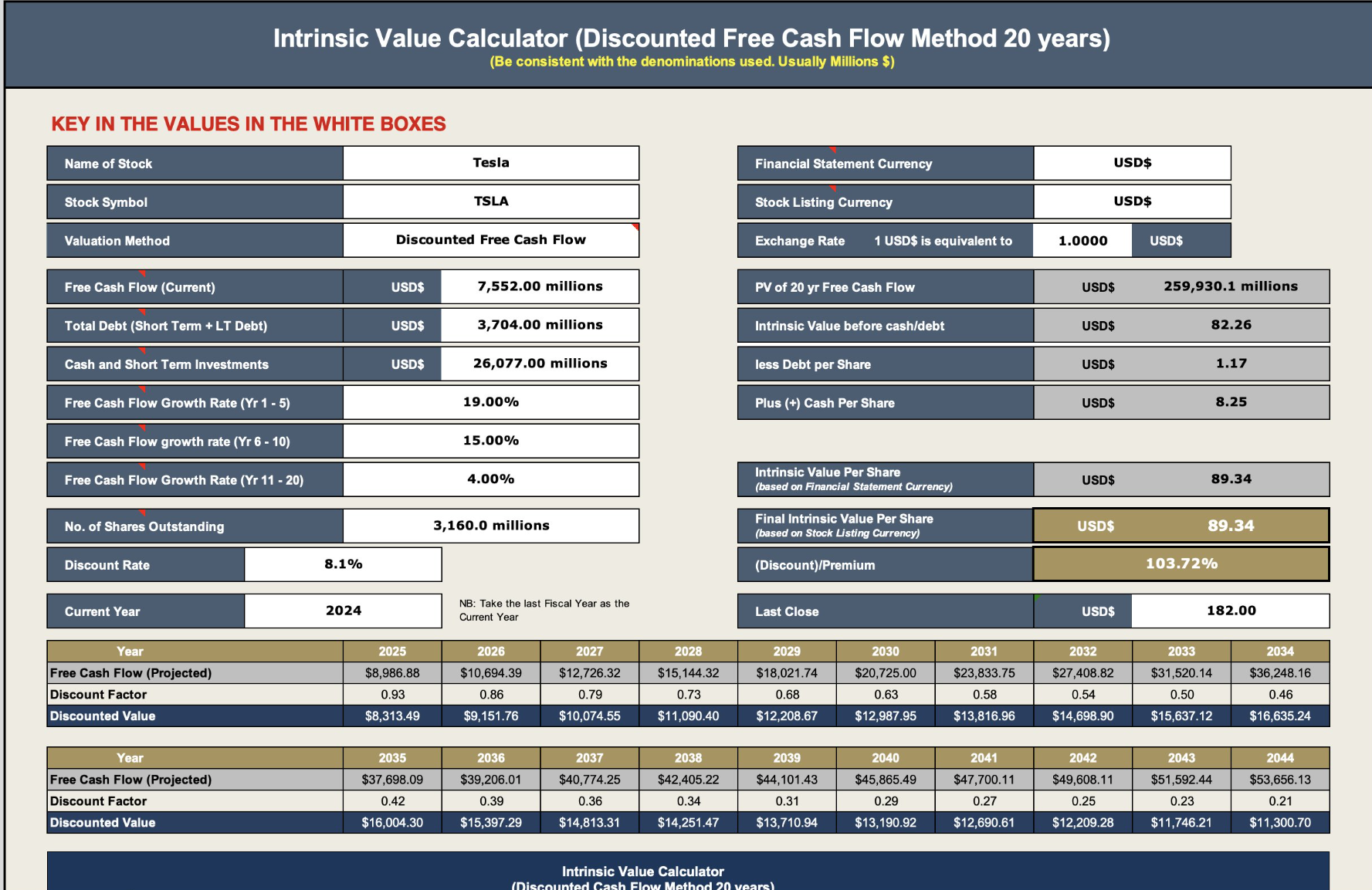The image size is (1372, 890).
Task: Click the Shares Outstanding value 3,160.0 millions
Action: tap(491, 526)
